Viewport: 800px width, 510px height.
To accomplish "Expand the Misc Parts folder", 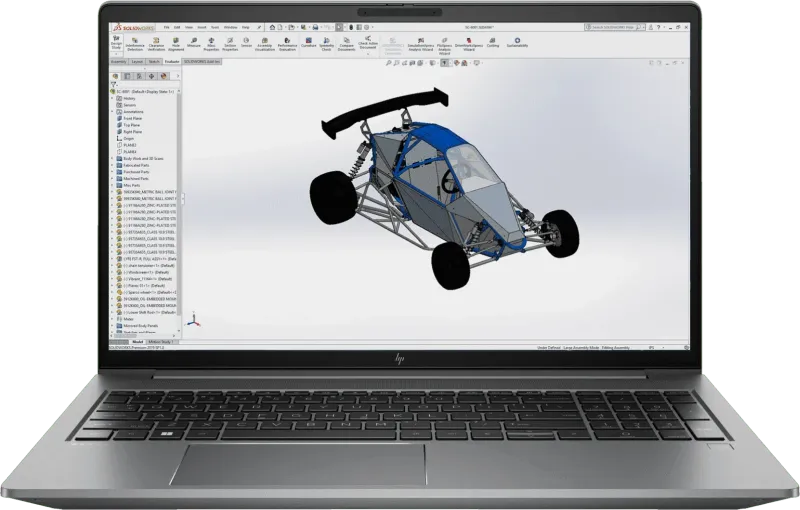I will click(113, 185).
